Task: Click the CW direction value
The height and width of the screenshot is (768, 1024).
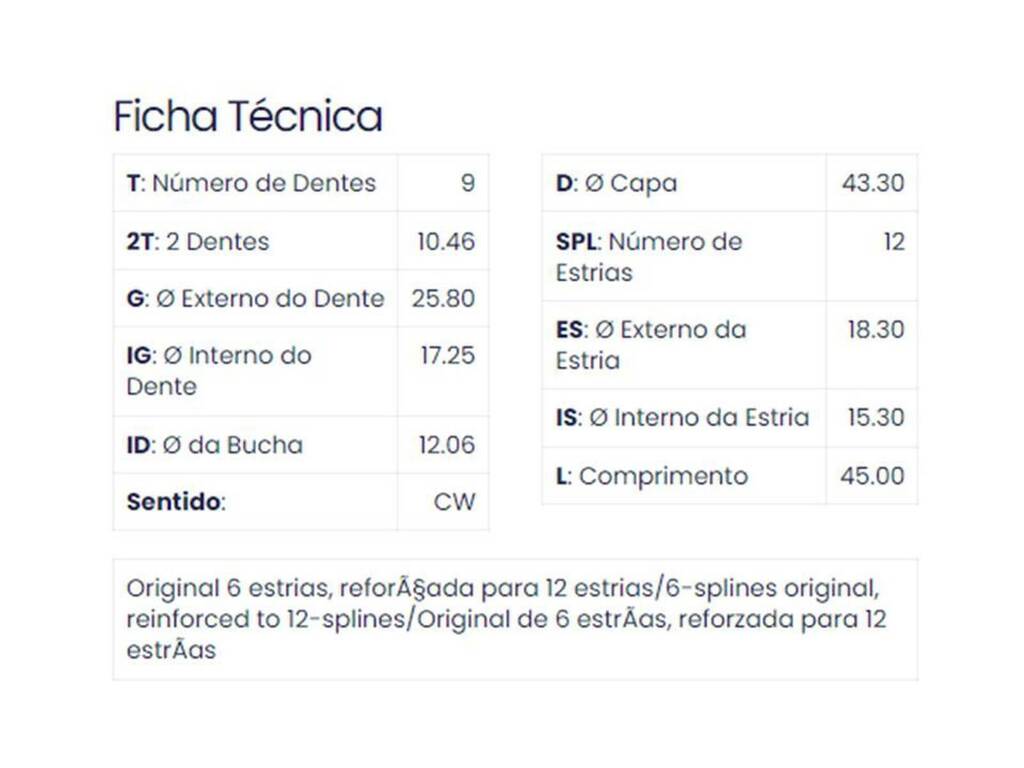Action: (x=455, y=502)
